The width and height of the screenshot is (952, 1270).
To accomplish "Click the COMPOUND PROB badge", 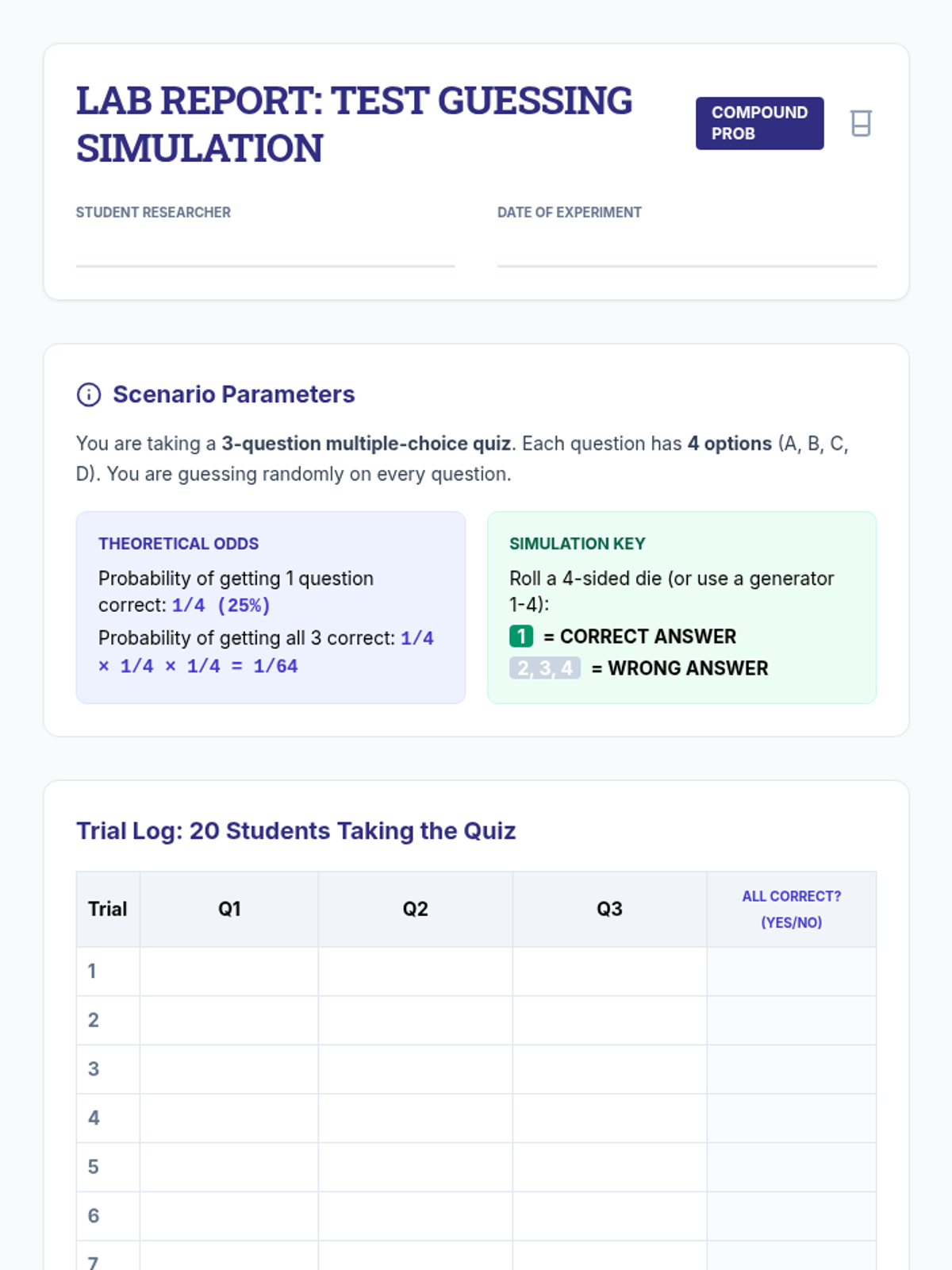I will [759, 124].
